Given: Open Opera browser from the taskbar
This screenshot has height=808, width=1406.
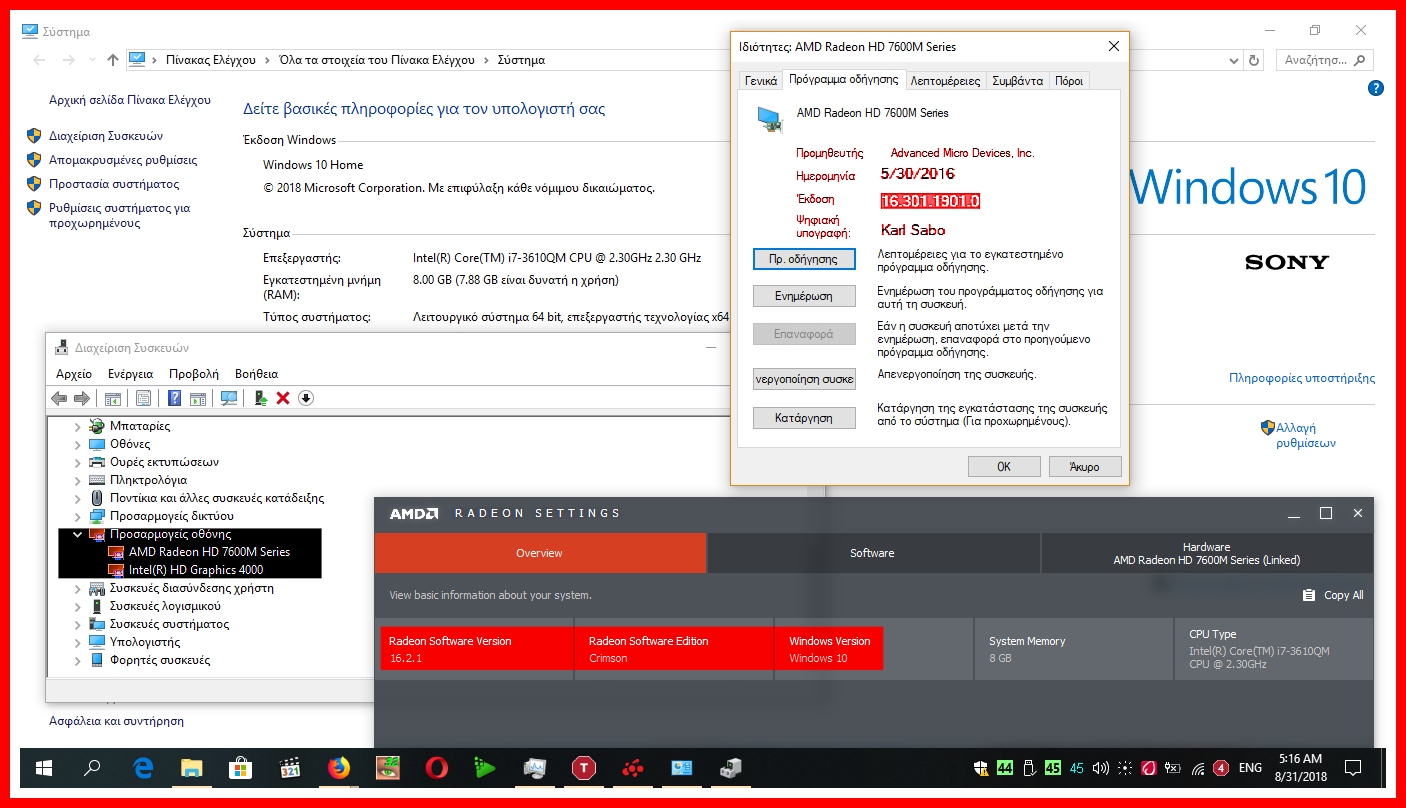Looking at the screenshot, I should point(436,768).
